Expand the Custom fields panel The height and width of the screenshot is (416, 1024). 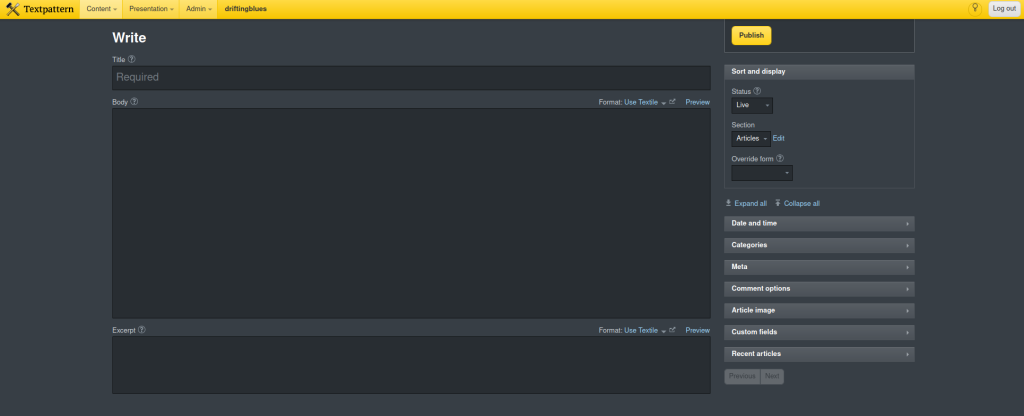[819, 332]
